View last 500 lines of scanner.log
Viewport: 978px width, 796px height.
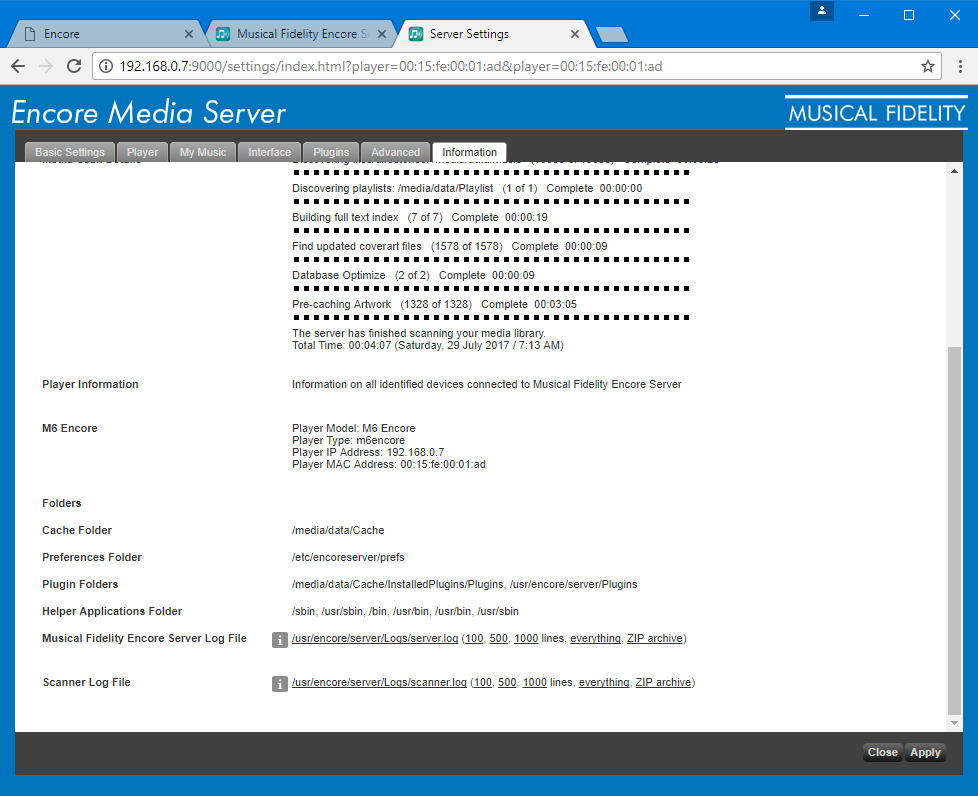[x=507, y=682]
